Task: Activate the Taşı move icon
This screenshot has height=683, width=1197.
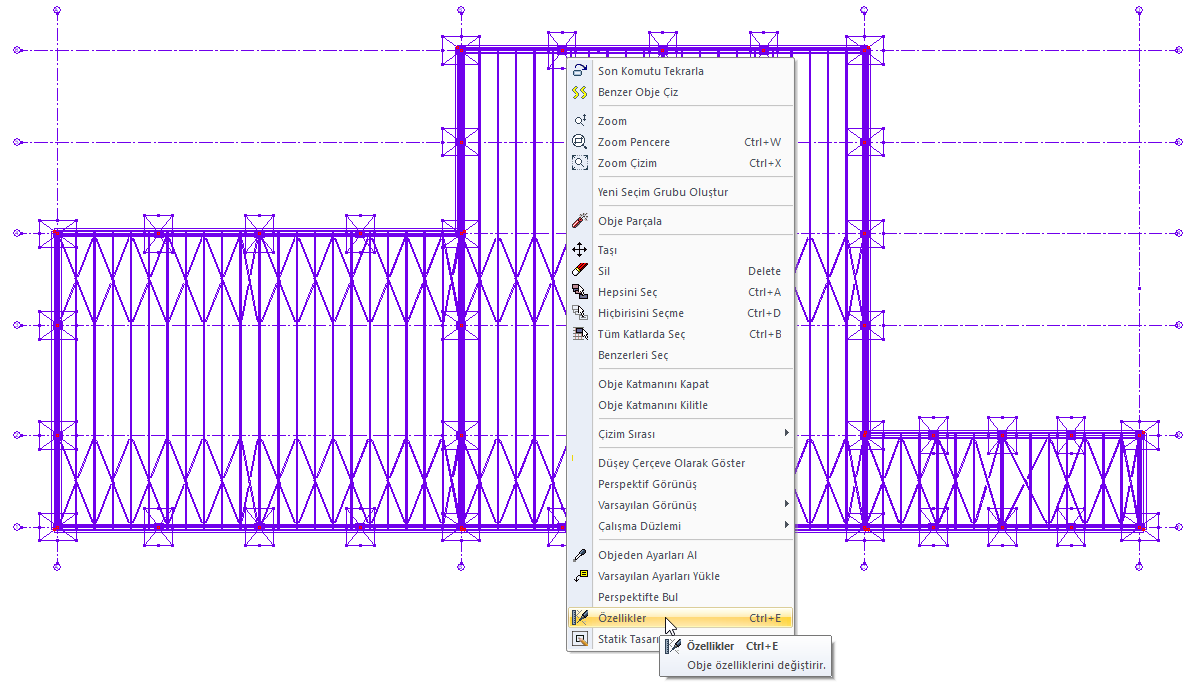Action: tap(580, 250)
